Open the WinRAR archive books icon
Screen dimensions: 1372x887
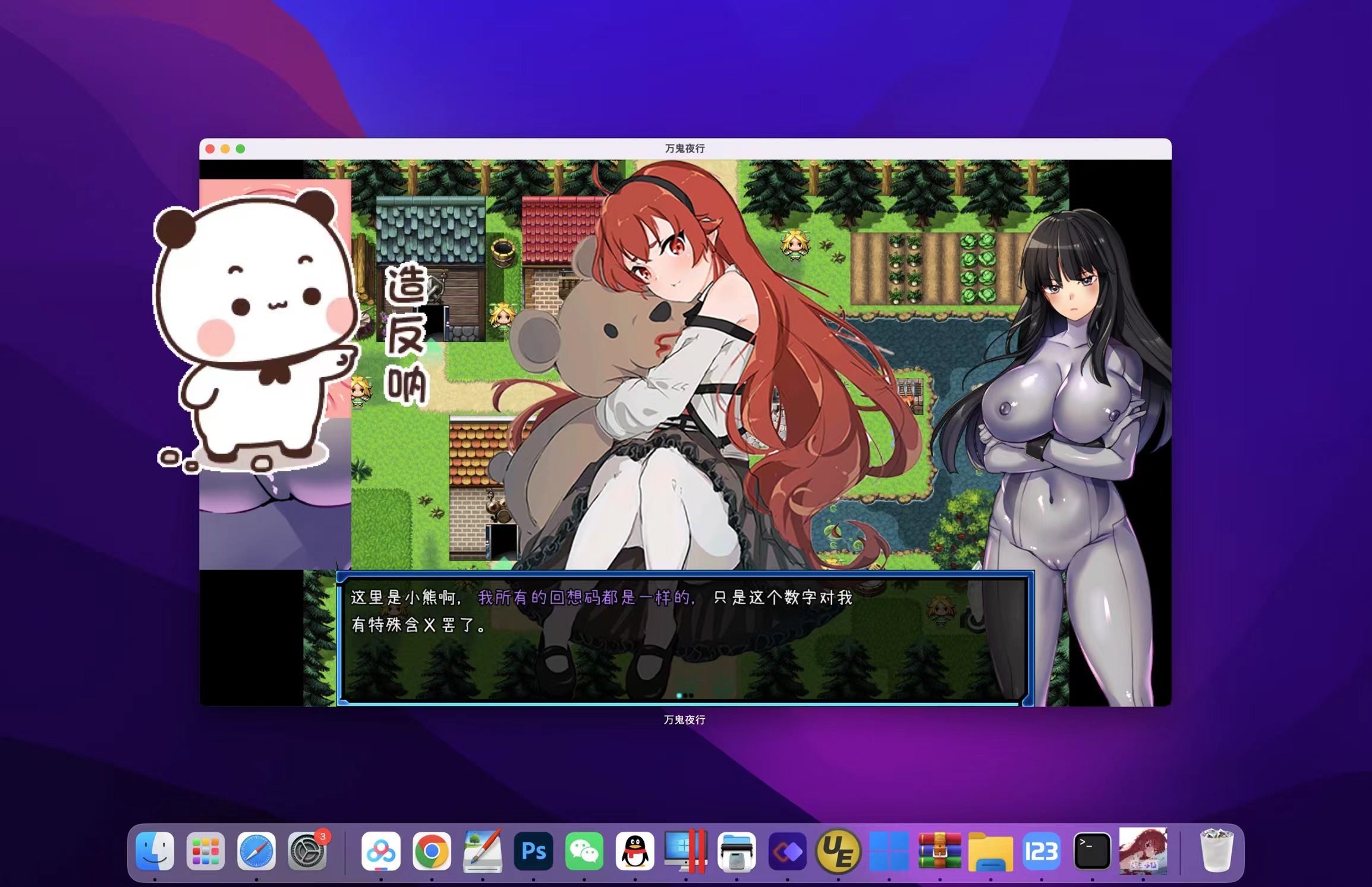pos(940,851)
